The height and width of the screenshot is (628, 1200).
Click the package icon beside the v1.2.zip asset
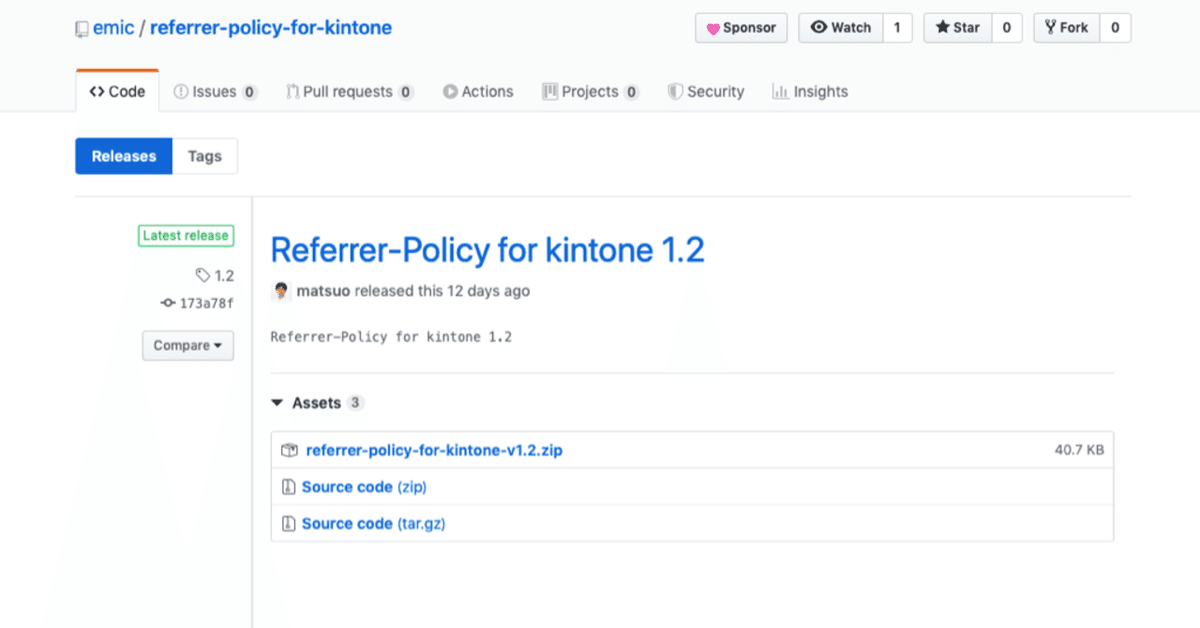coord(289,450)
